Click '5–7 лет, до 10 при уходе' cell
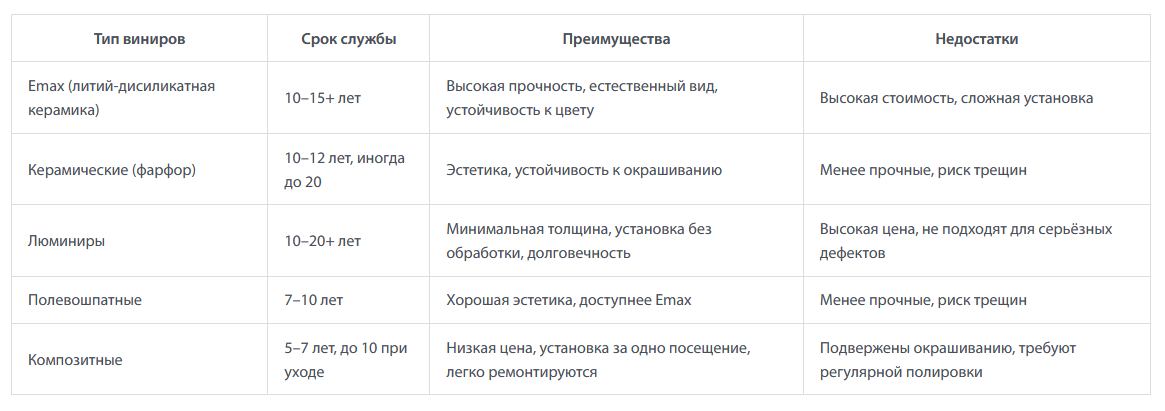This screenshot has width=1165, height=411. coord(348,359)
